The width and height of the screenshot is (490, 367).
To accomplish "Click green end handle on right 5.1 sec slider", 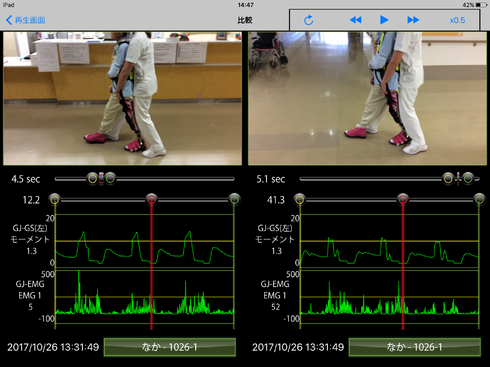I will (468, 179).
